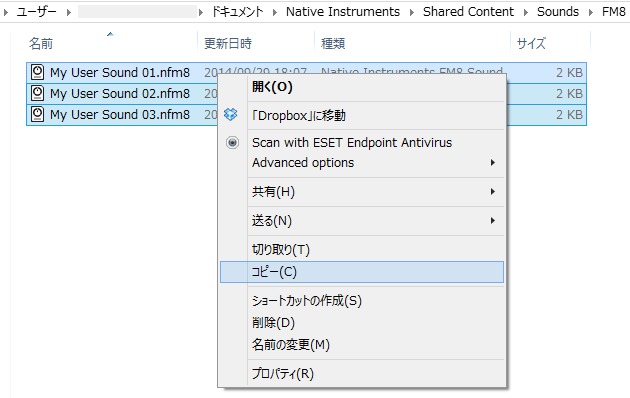630x398 pixels.
Task: Open breadcrumb dropdown arrow before ユーザー
Action: (x=6, y=12)
